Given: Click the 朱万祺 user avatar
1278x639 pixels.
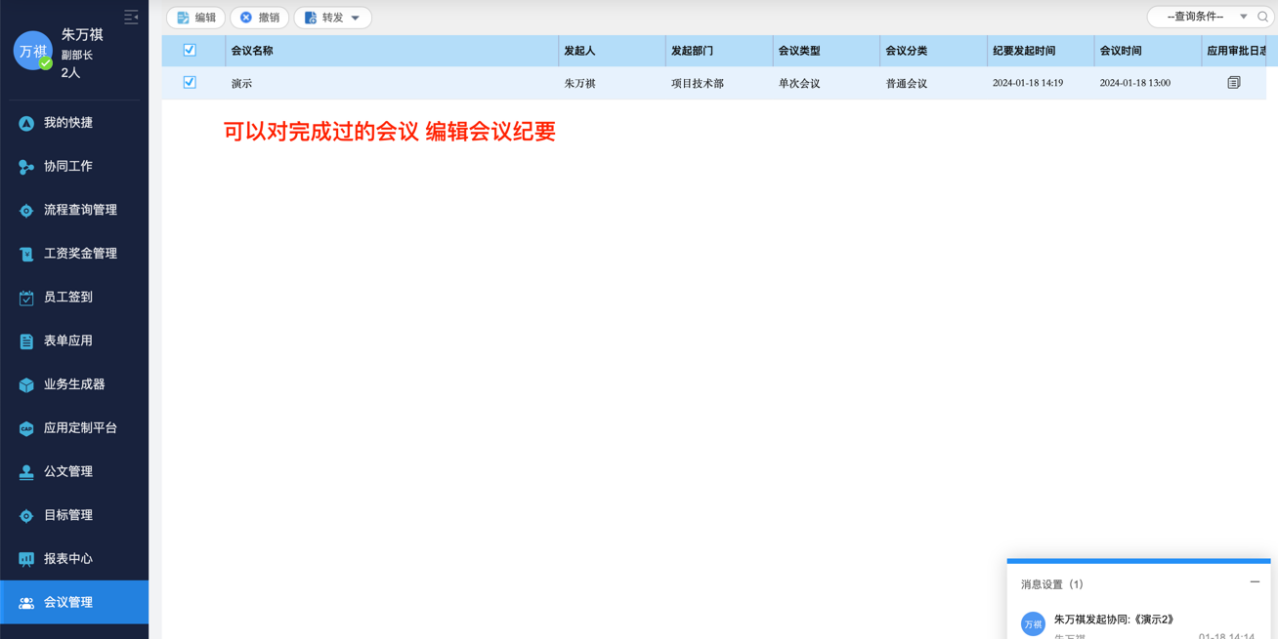Looking at the screenshot, I should [x=32, y=51].
